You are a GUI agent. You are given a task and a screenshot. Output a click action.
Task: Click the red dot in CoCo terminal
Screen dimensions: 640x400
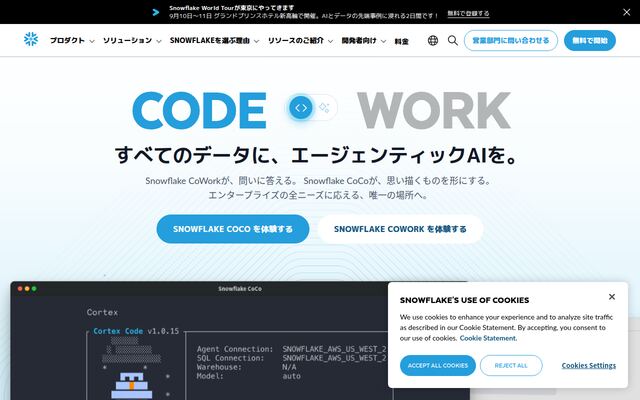(x=20, y=289)
